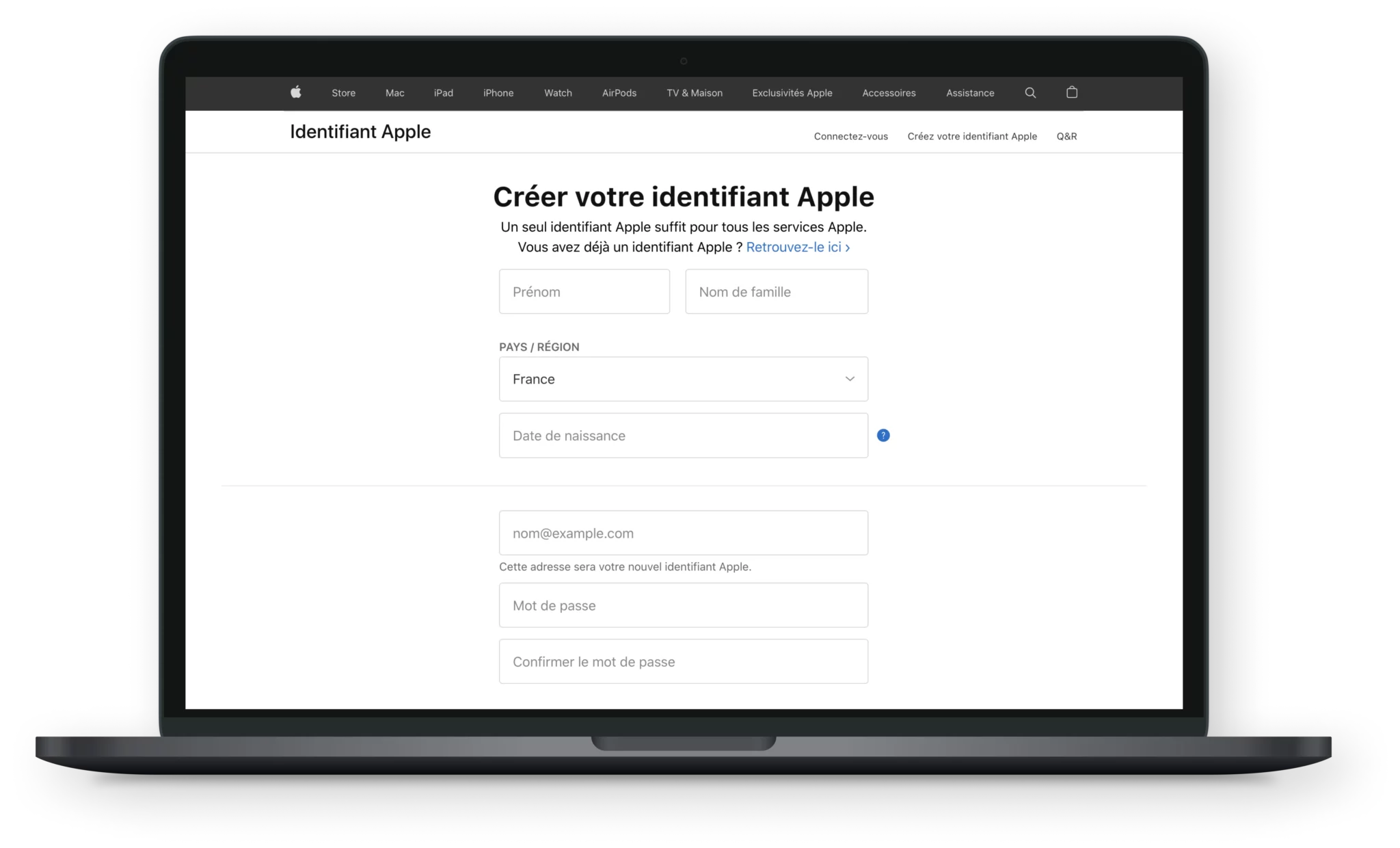Click the help icon next to date field
The image size is (1400, 848).
(883, 435)
